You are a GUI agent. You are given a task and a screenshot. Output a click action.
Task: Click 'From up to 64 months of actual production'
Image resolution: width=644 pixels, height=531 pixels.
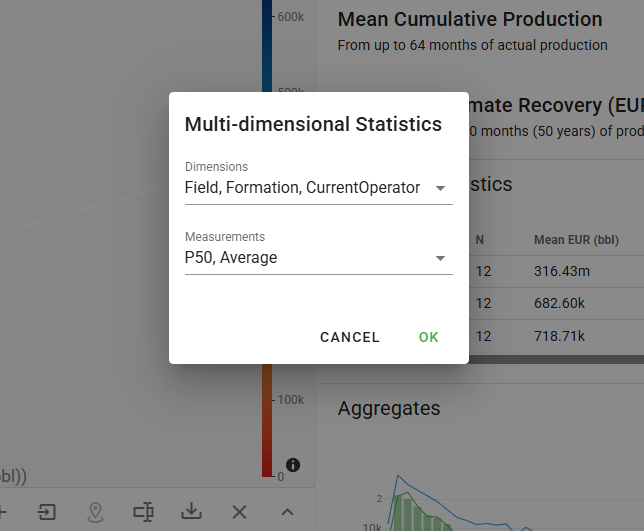472,45
